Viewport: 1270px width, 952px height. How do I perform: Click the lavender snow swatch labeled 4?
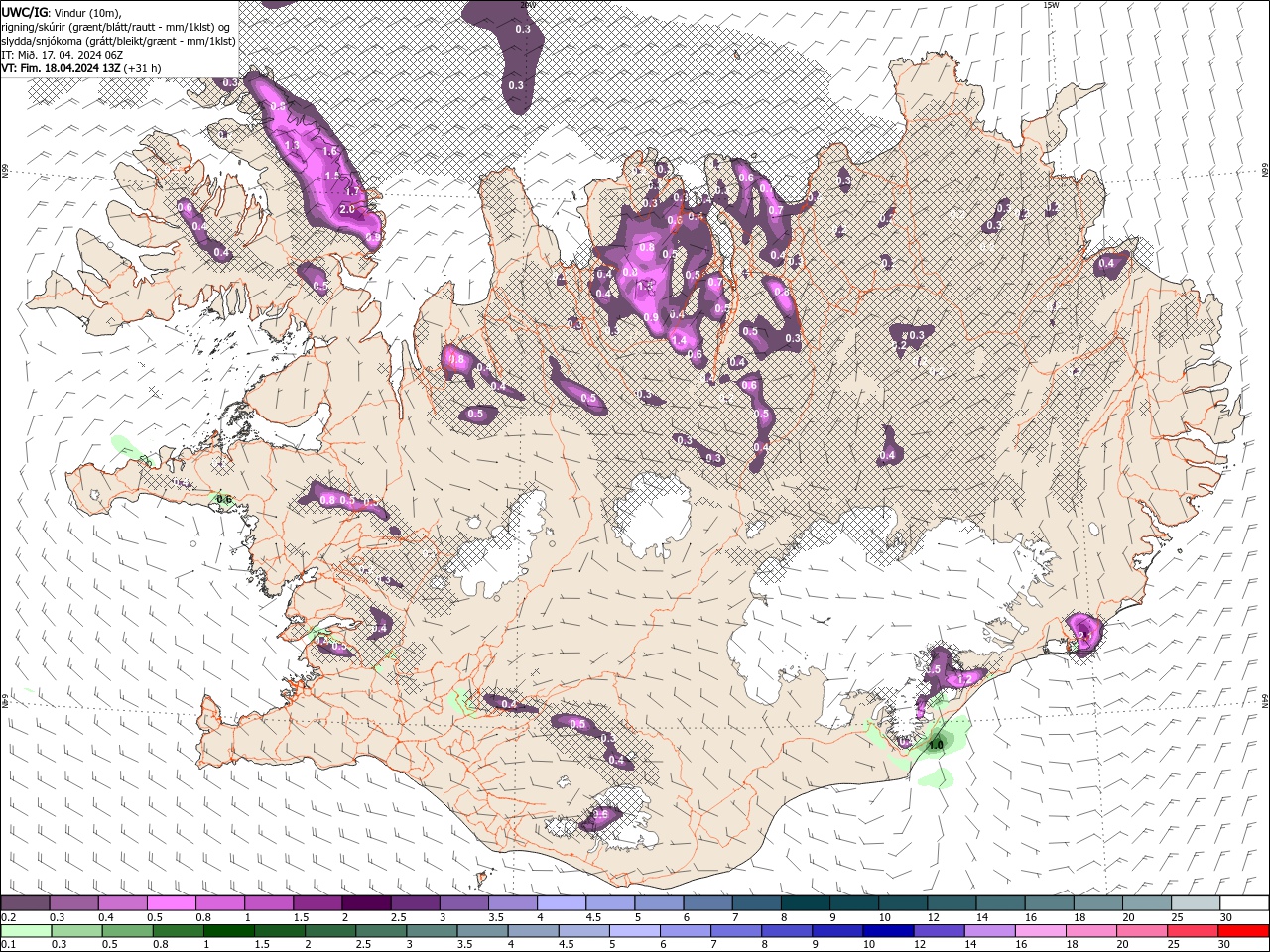click(x=561, y=902)
